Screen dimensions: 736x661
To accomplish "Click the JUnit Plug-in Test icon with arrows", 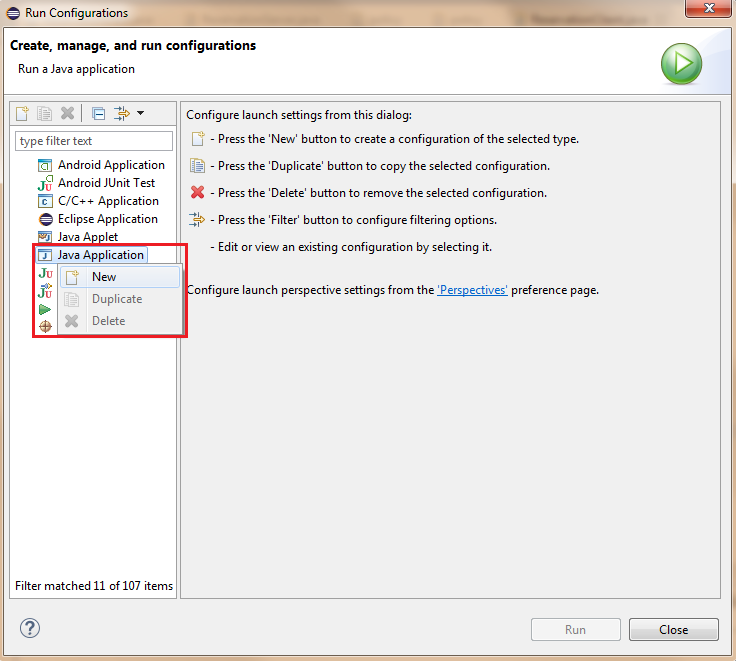I will (46, 291).
